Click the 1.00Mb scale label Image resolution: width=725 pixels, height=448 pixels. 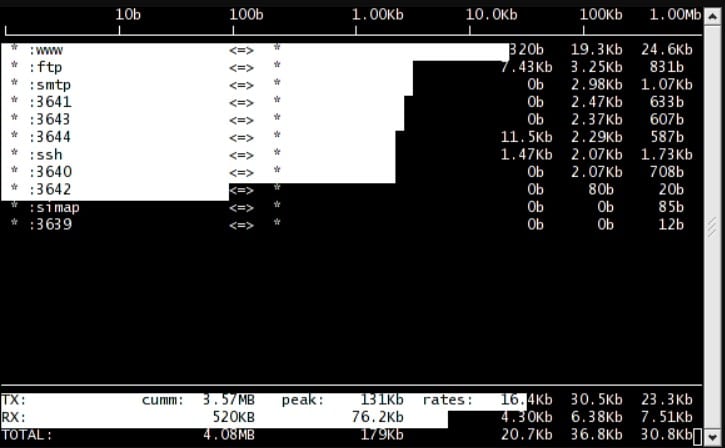(676, 15)
